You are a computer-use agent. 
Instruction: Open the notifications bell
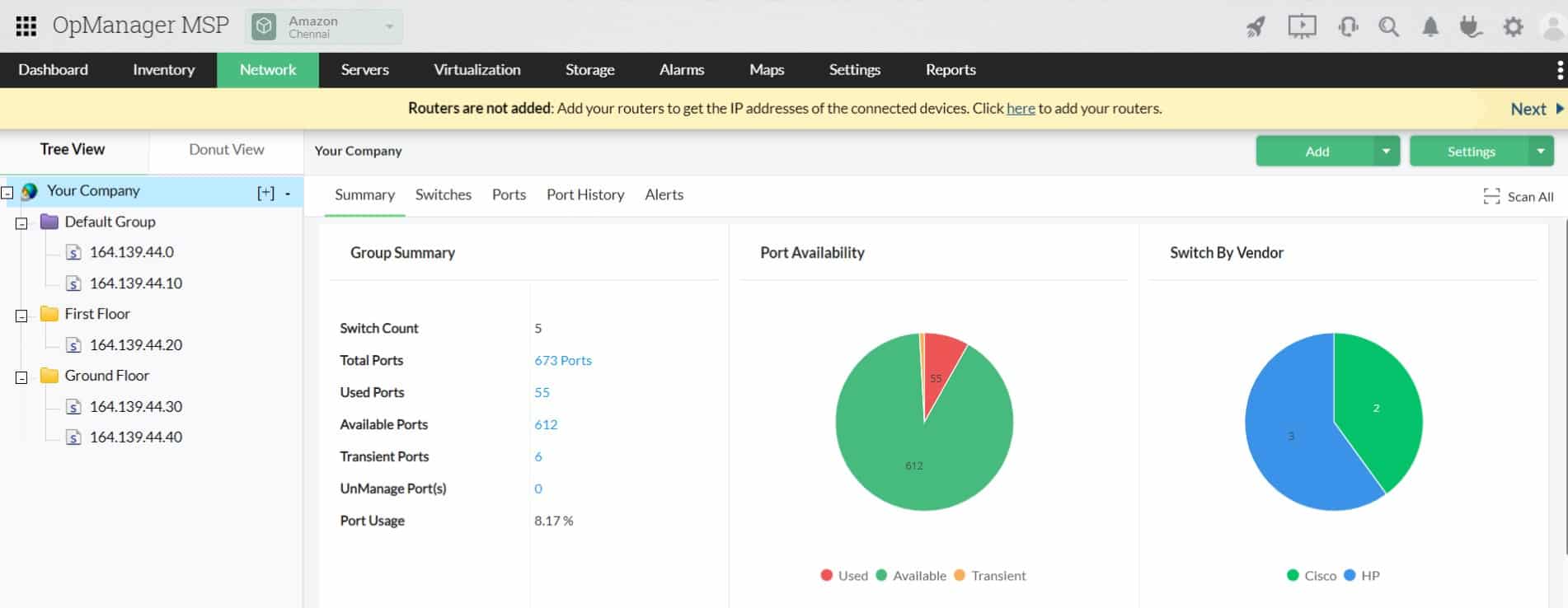pos(1430,27)
